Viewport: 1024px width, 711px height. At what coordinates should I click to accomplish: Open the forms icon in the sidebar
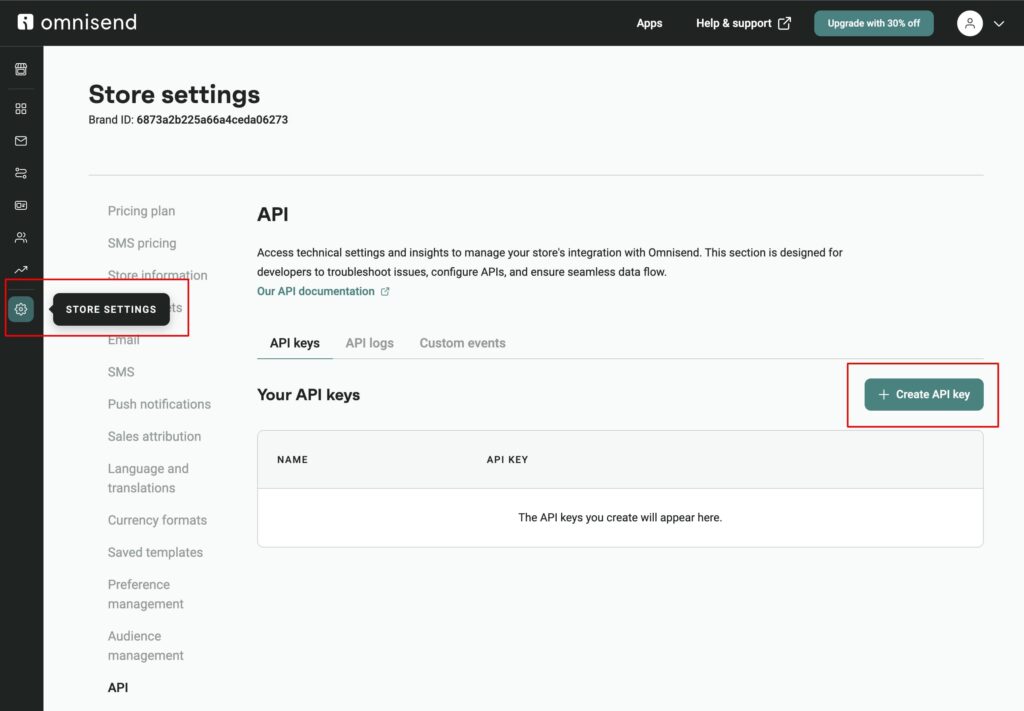point(21,204)
